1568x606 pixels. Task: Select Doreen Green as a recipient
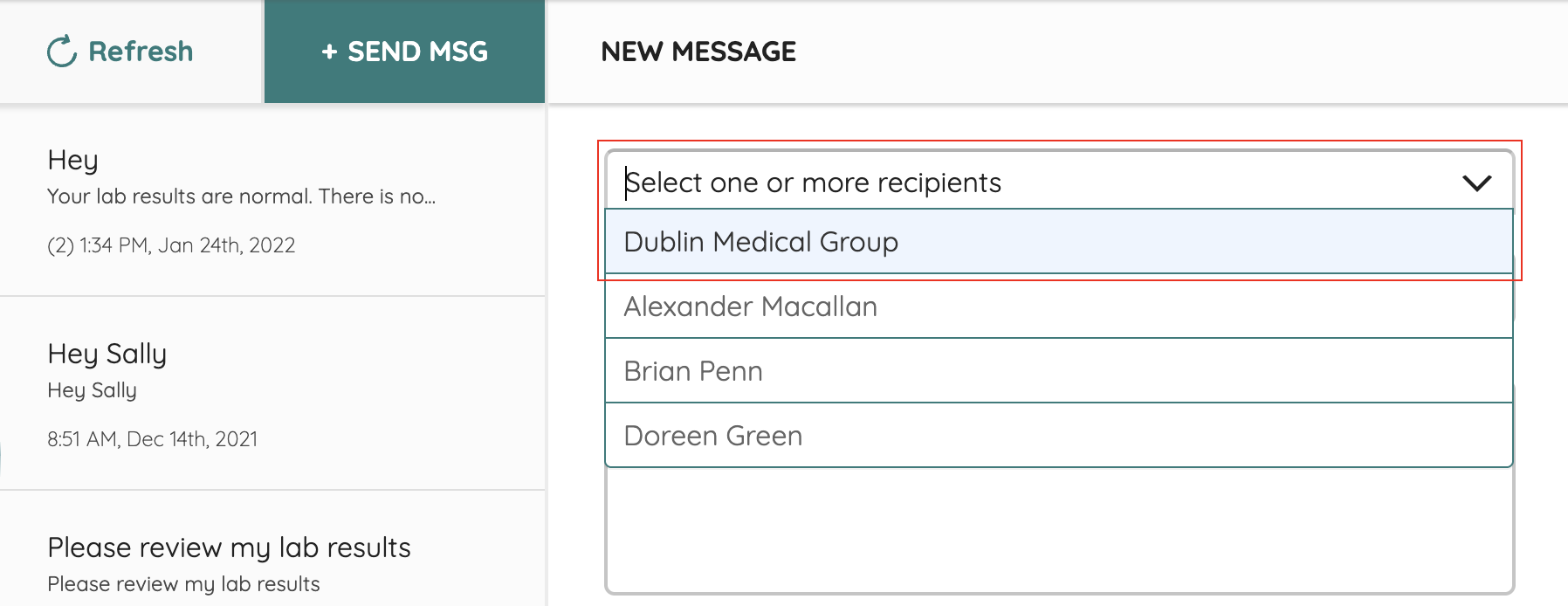click(713, 436)
